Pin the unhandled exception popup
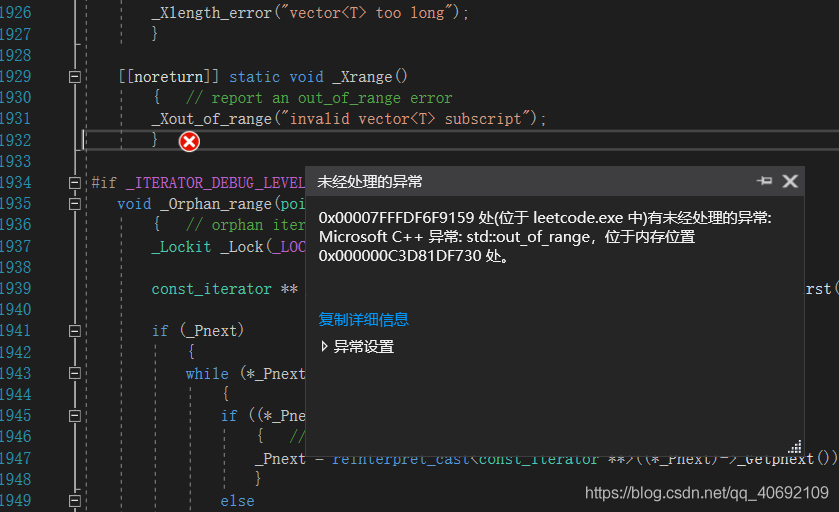 (x=764, y=181)
